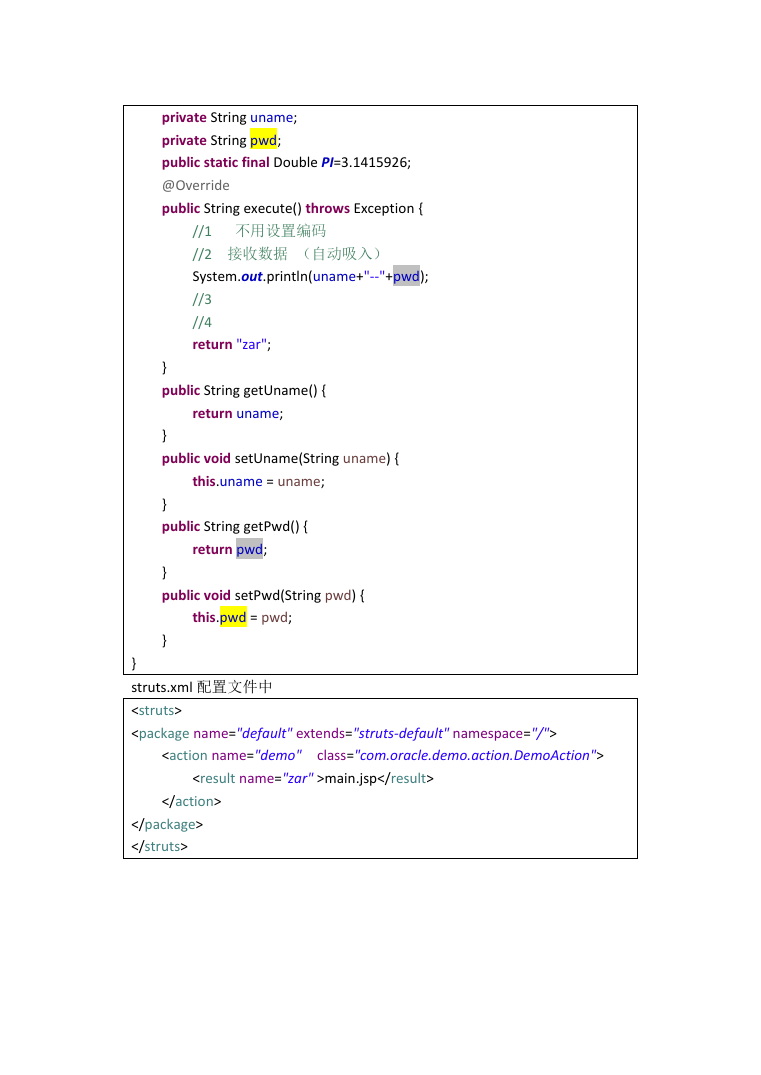Click 'public String execute() throws Exception {' line
The height and width of the screenshot is (1075, 761).
(292, 208)
